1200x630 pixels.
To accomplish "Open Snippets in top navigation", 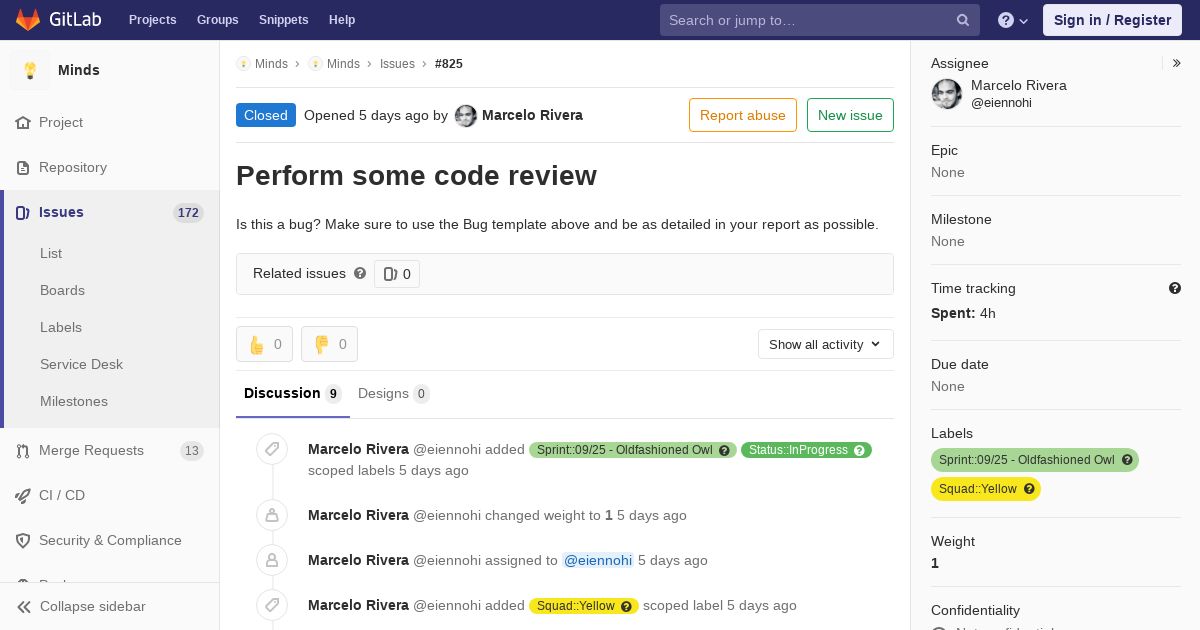I will click(x=283, y=20).
